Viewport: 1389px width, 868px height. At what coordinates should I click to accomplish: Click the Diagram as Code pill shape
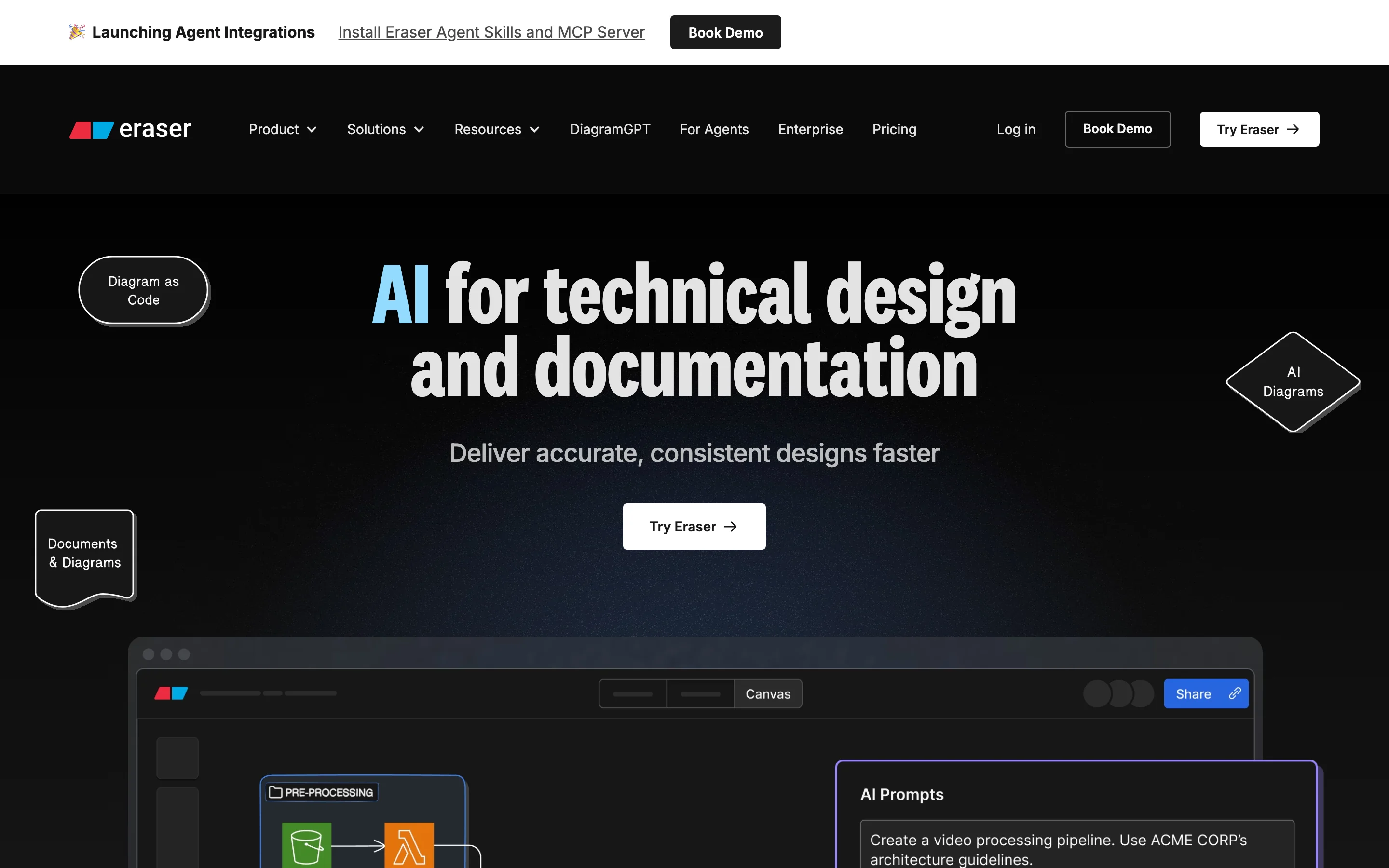[x=144, y=290]
